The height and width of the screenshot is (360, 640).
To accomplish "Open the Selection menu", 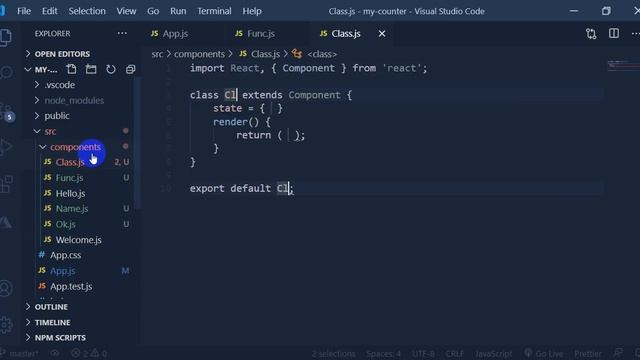I will click(87, 11).
